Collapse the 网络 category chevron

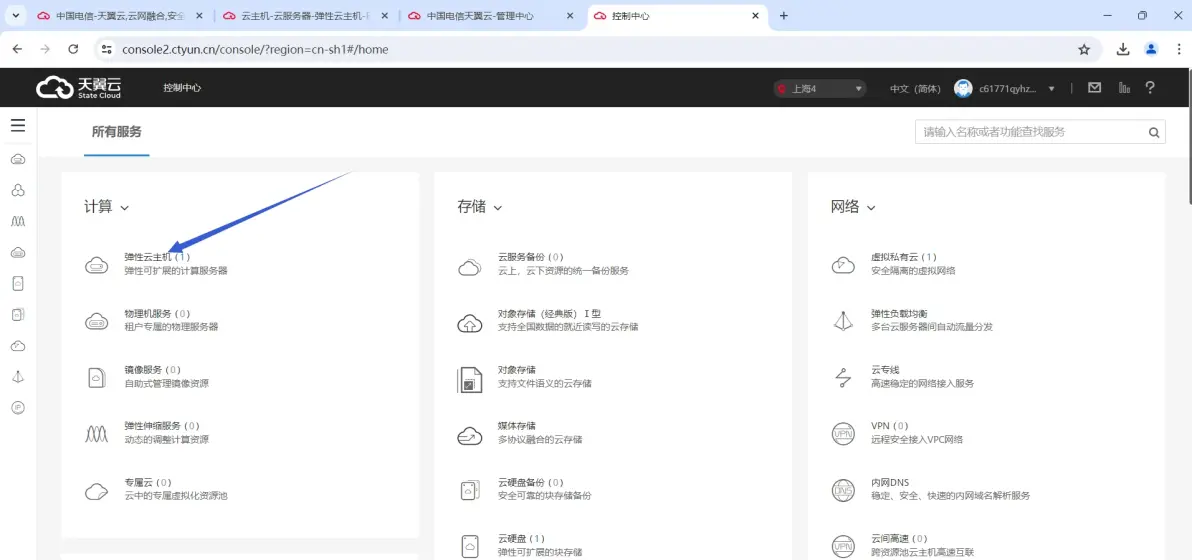[x=871, y=207]
